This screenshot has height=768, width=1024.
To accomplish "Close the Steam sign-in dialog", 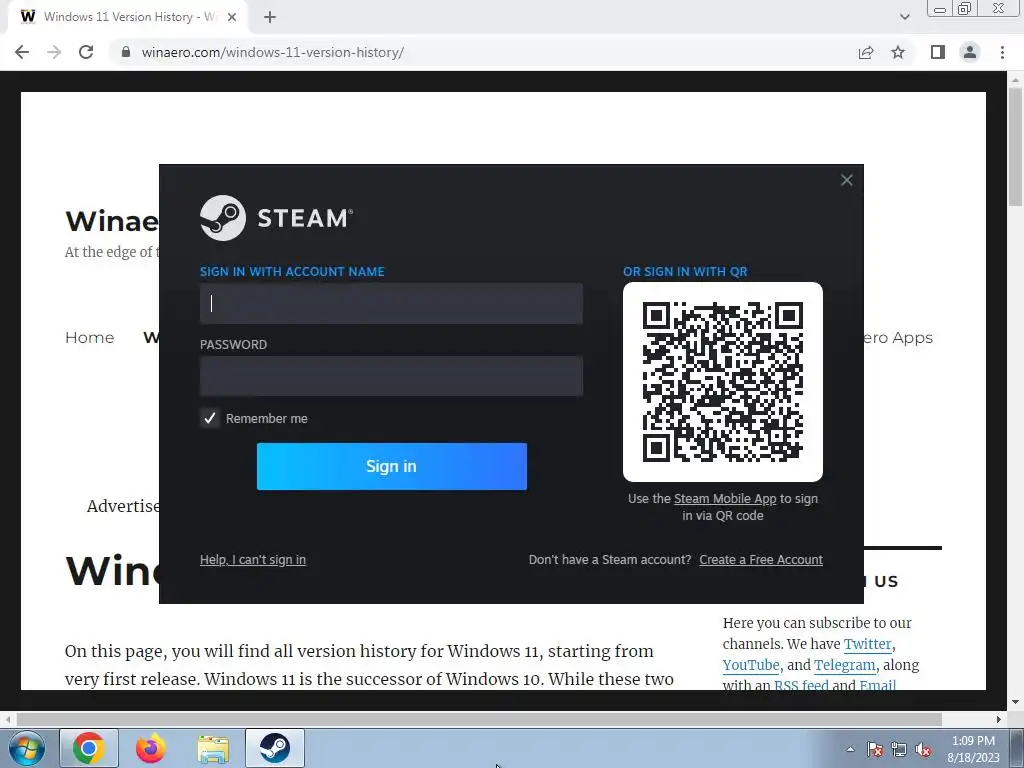I will 846,180.
